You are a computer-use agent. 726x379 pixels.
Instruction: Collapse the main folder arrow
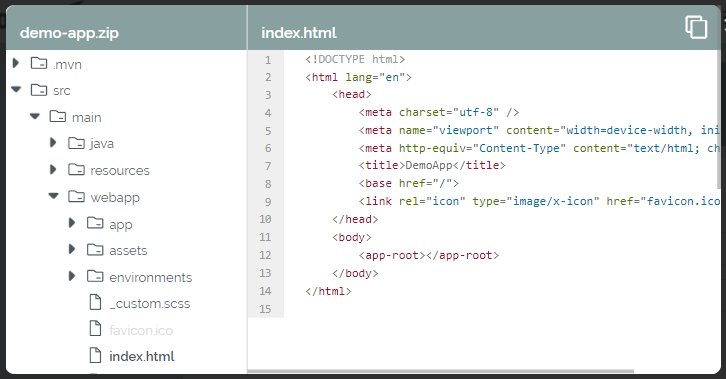pos(35,116)
